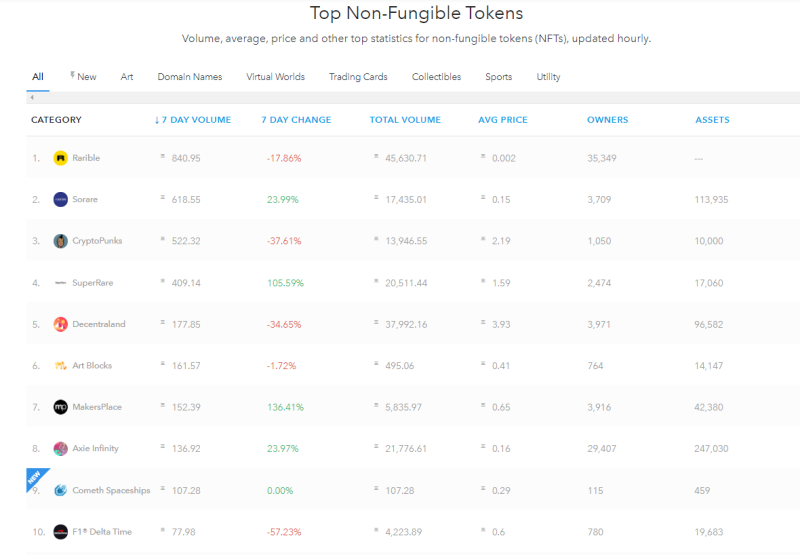Open the CryptoPunks collection link
Viewport: 800px width, 555px height.
coord(97,241)
